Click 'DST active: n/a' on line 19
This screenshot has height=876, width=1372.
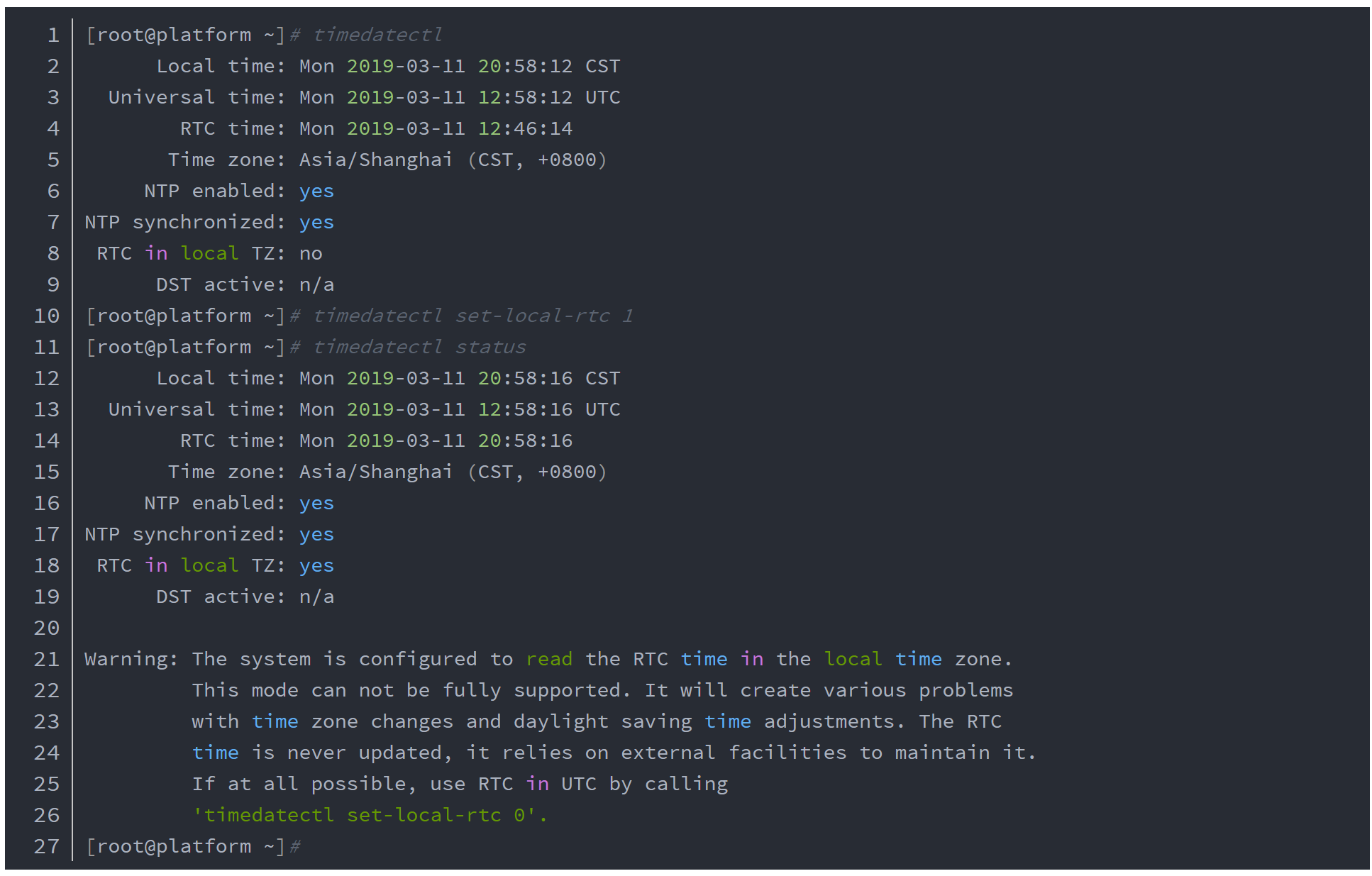(245, 597)
